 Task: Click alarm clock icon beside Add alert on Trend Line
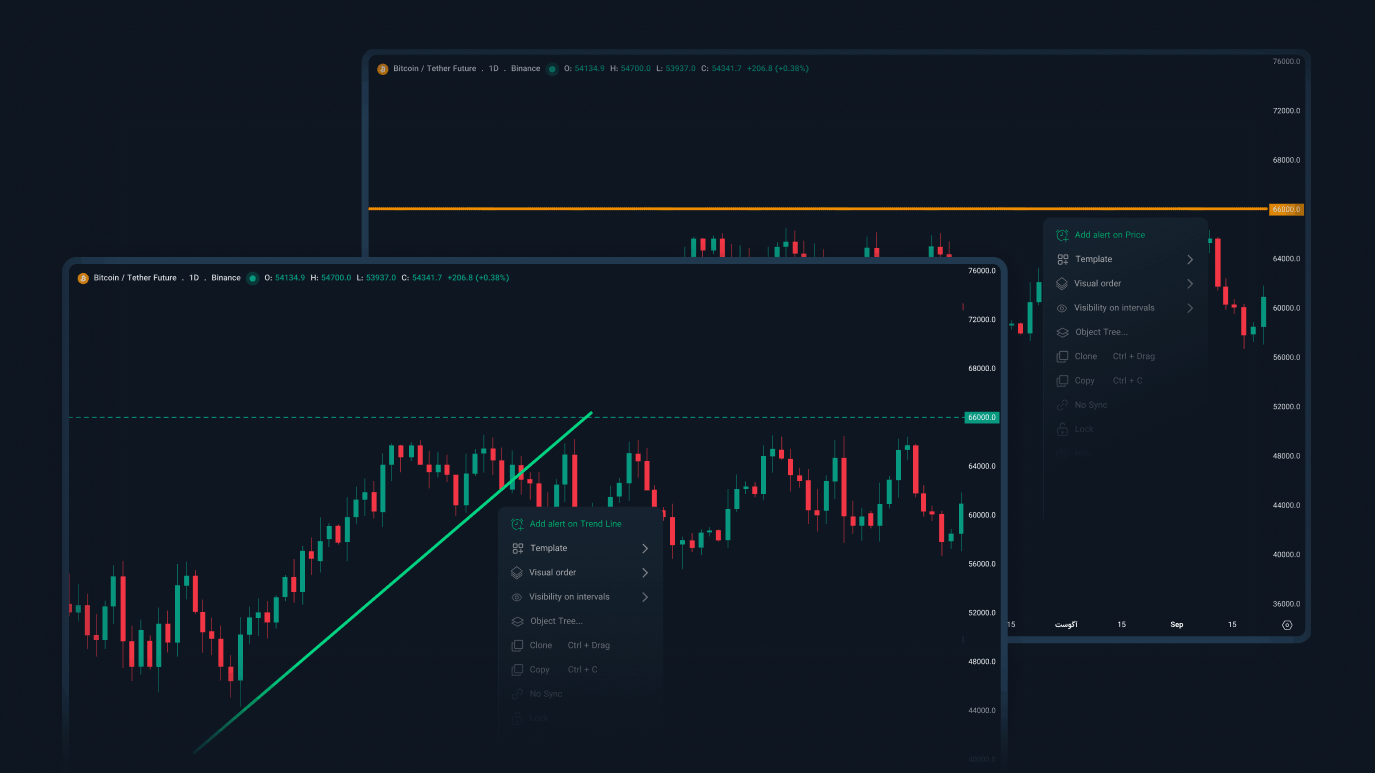(x=517, y=524)
